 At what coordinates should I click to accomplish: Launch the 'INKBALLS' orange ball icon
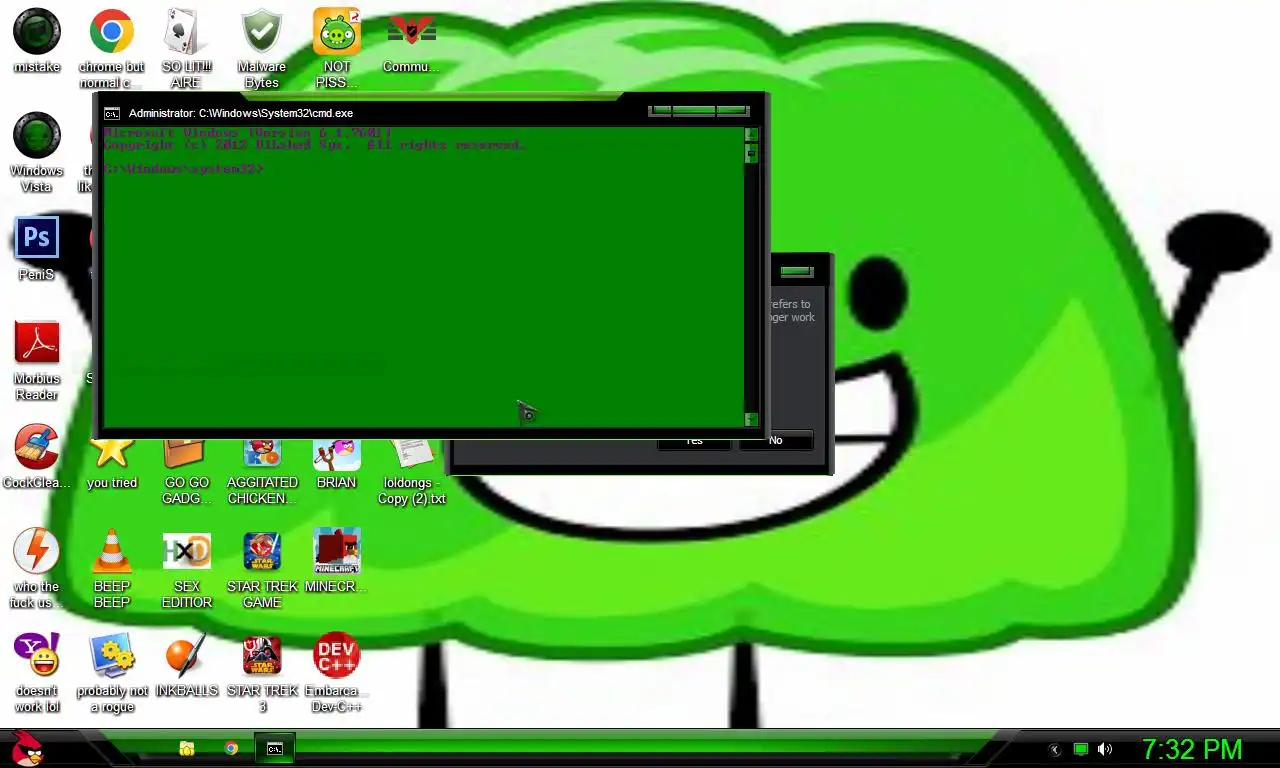point(186,665)
